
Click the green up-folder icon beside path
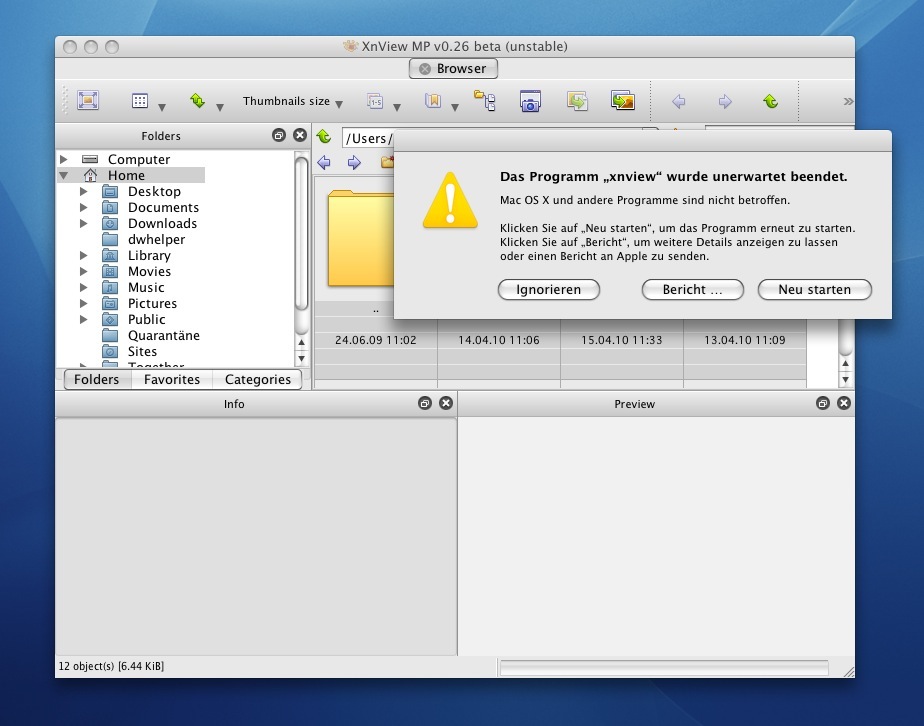pyautogui.click(x=324, y=137)
